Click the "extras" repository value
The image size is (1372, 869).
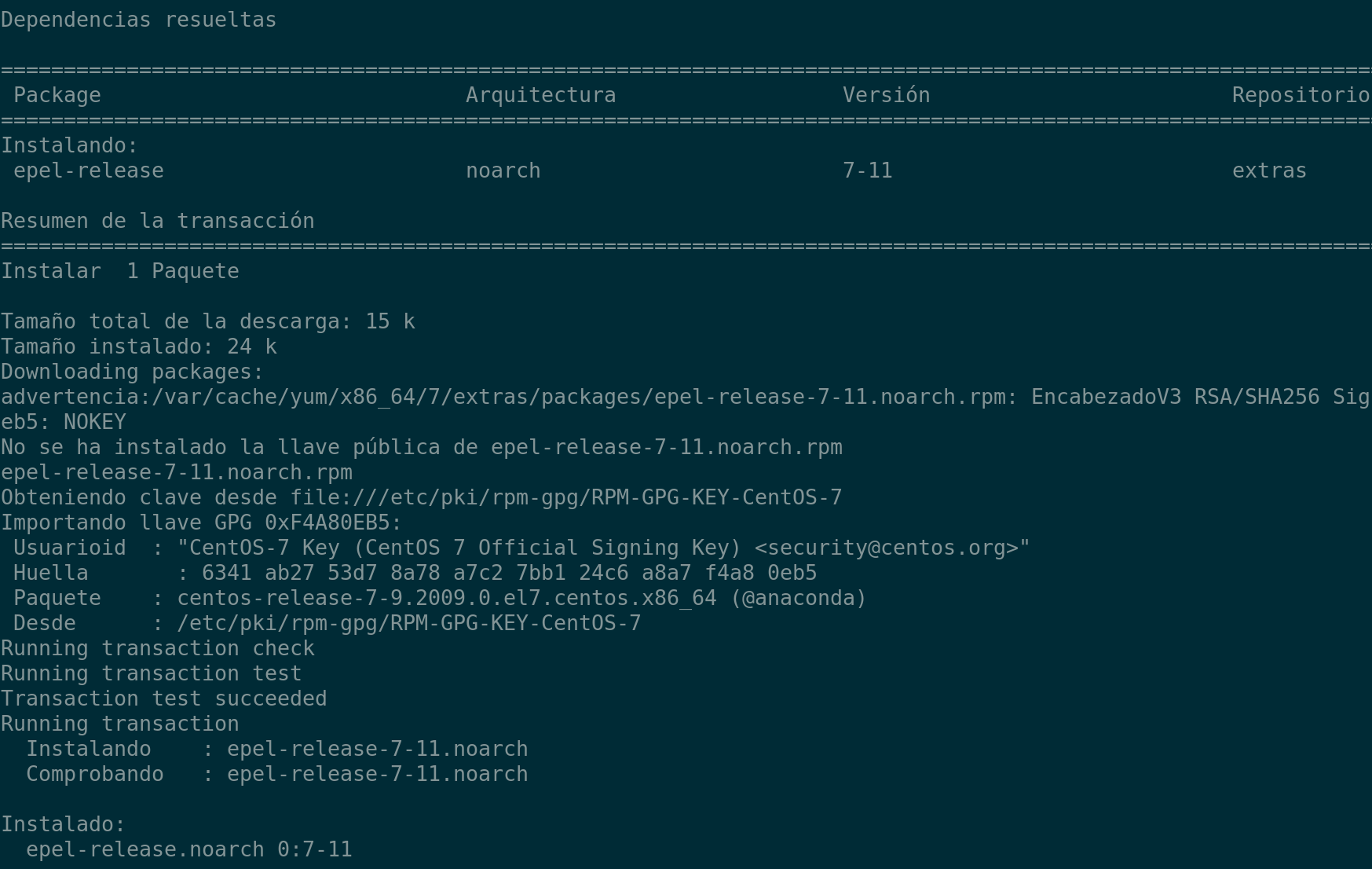pyautogui.click(x=1269, y=170)
